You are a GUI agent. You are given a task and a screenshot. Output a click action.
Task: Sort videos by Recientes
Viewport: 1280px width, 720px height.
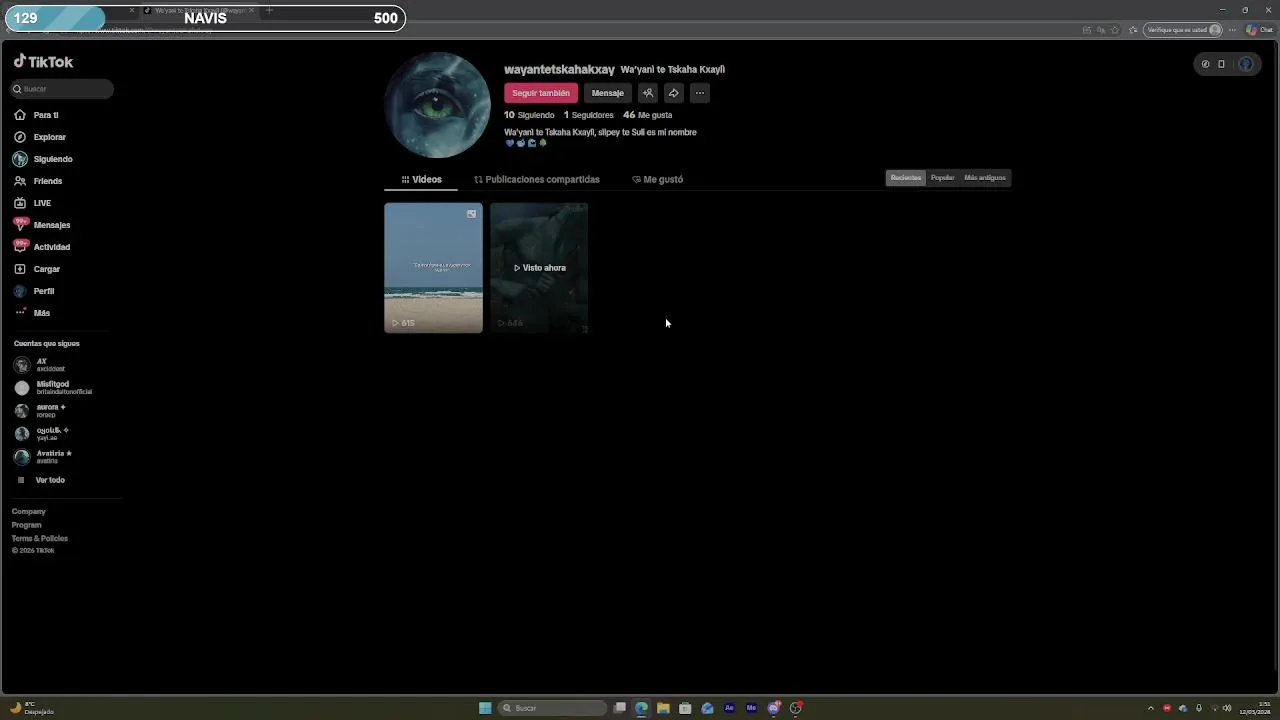pyautogui.click(x=906, y=178)
